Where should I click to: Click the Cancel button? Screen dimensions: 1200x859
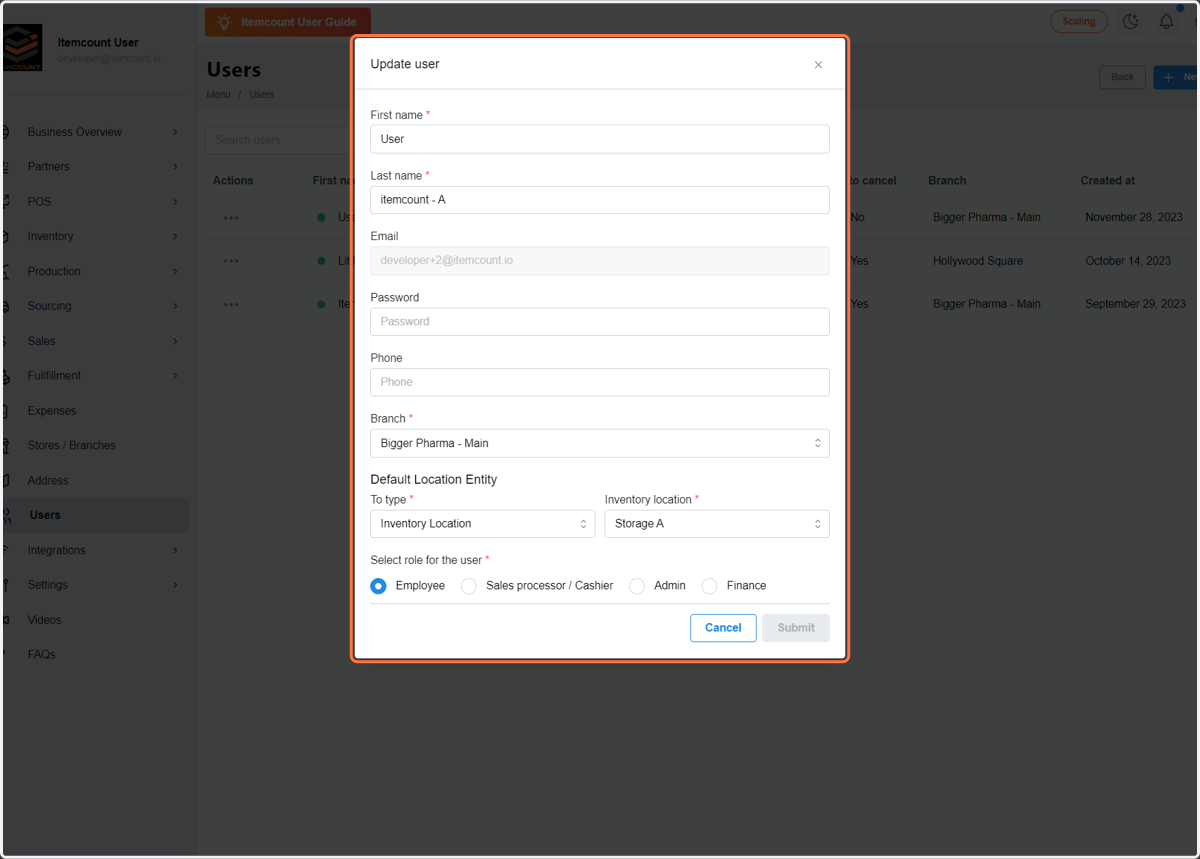[723, 628]
